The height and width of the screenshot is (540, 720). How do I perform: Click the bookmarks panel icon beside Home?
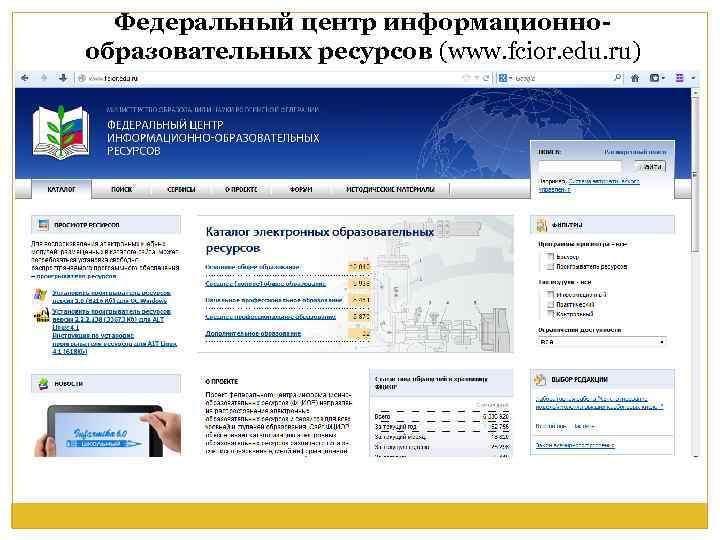[654, 78]
